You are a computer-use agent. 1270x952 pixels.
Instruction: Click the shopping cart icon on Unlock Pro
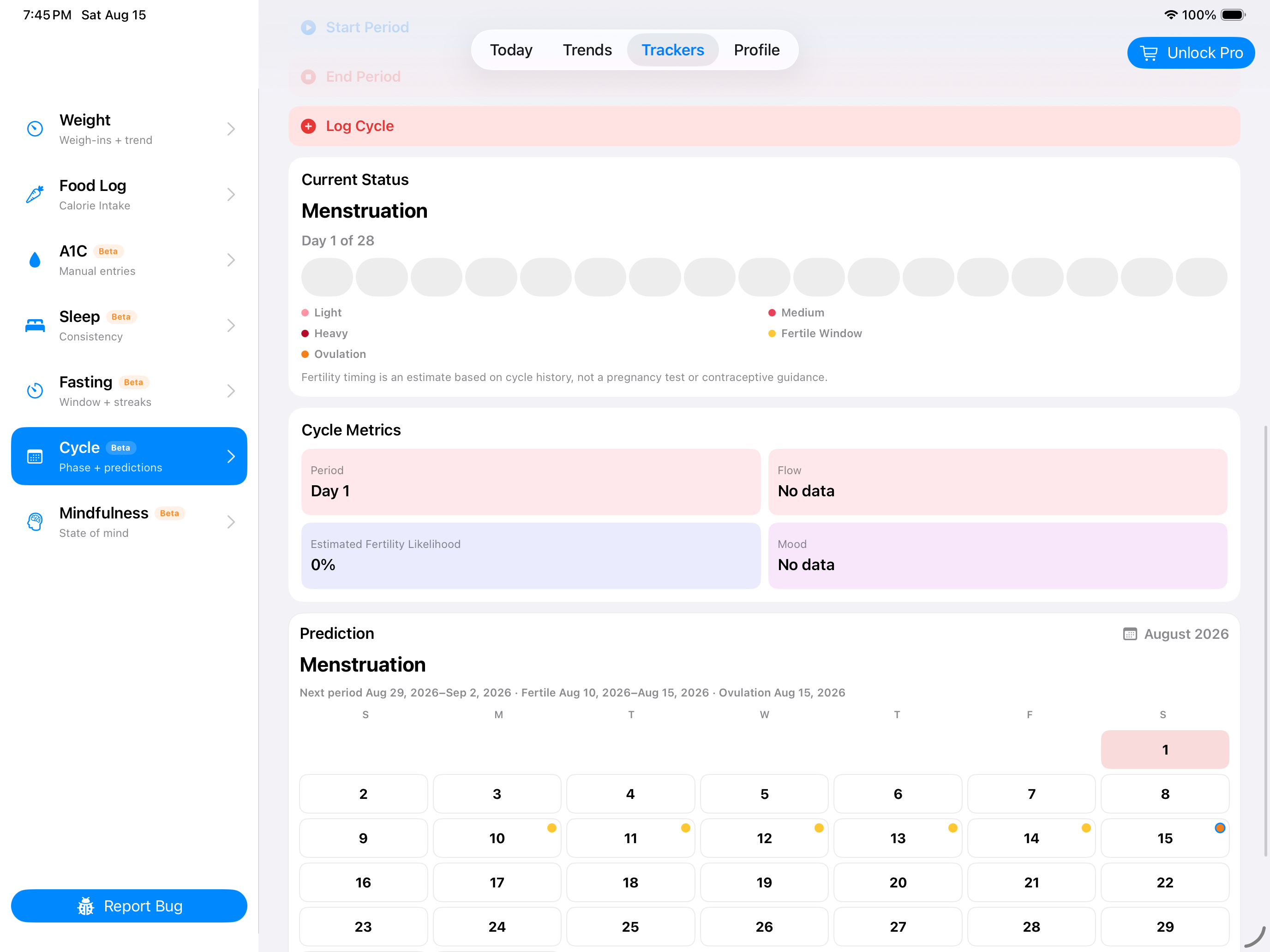point(1148,53)
